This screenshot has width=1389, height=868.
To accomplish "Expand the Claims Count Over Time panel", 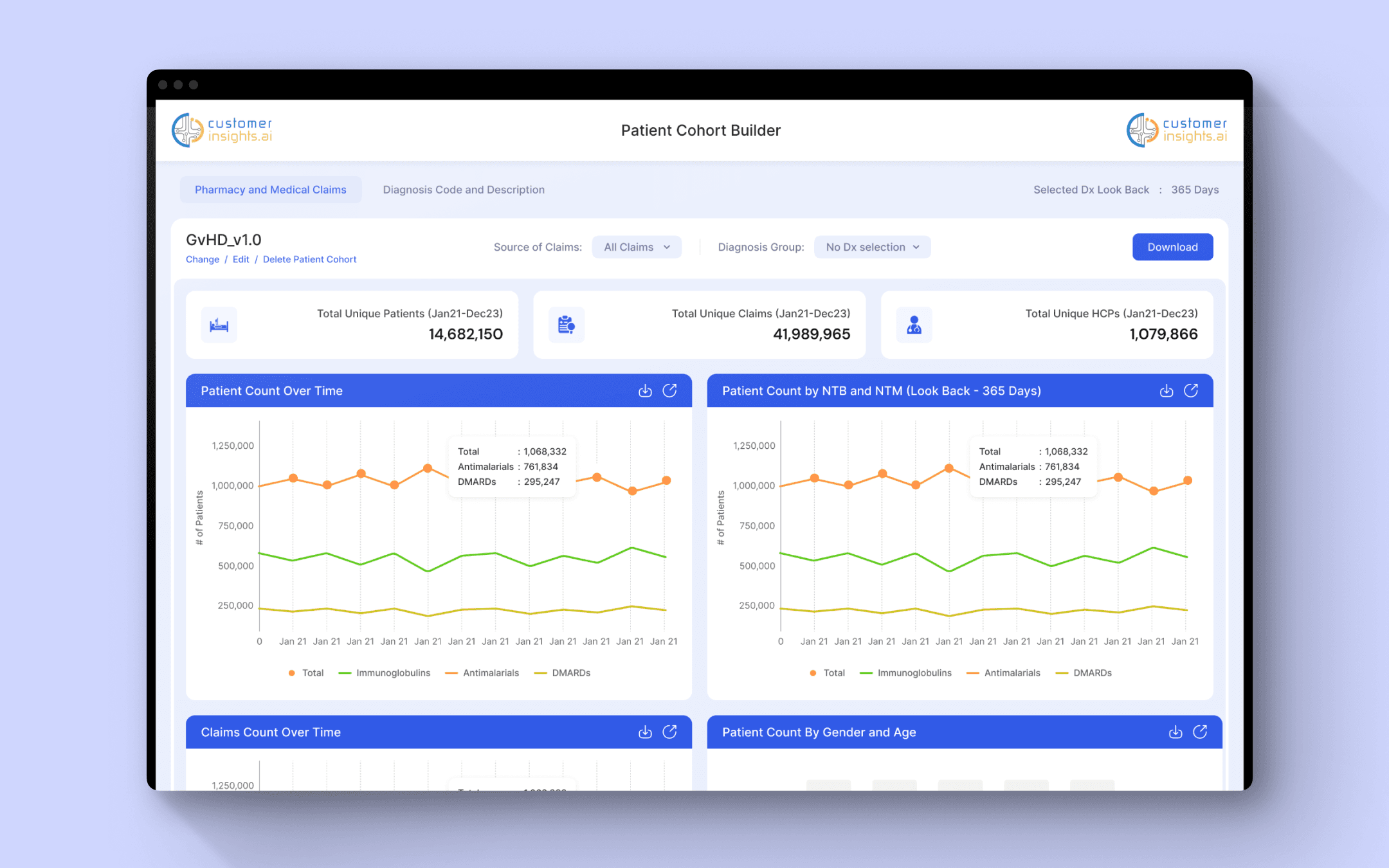I will [669, 732].
